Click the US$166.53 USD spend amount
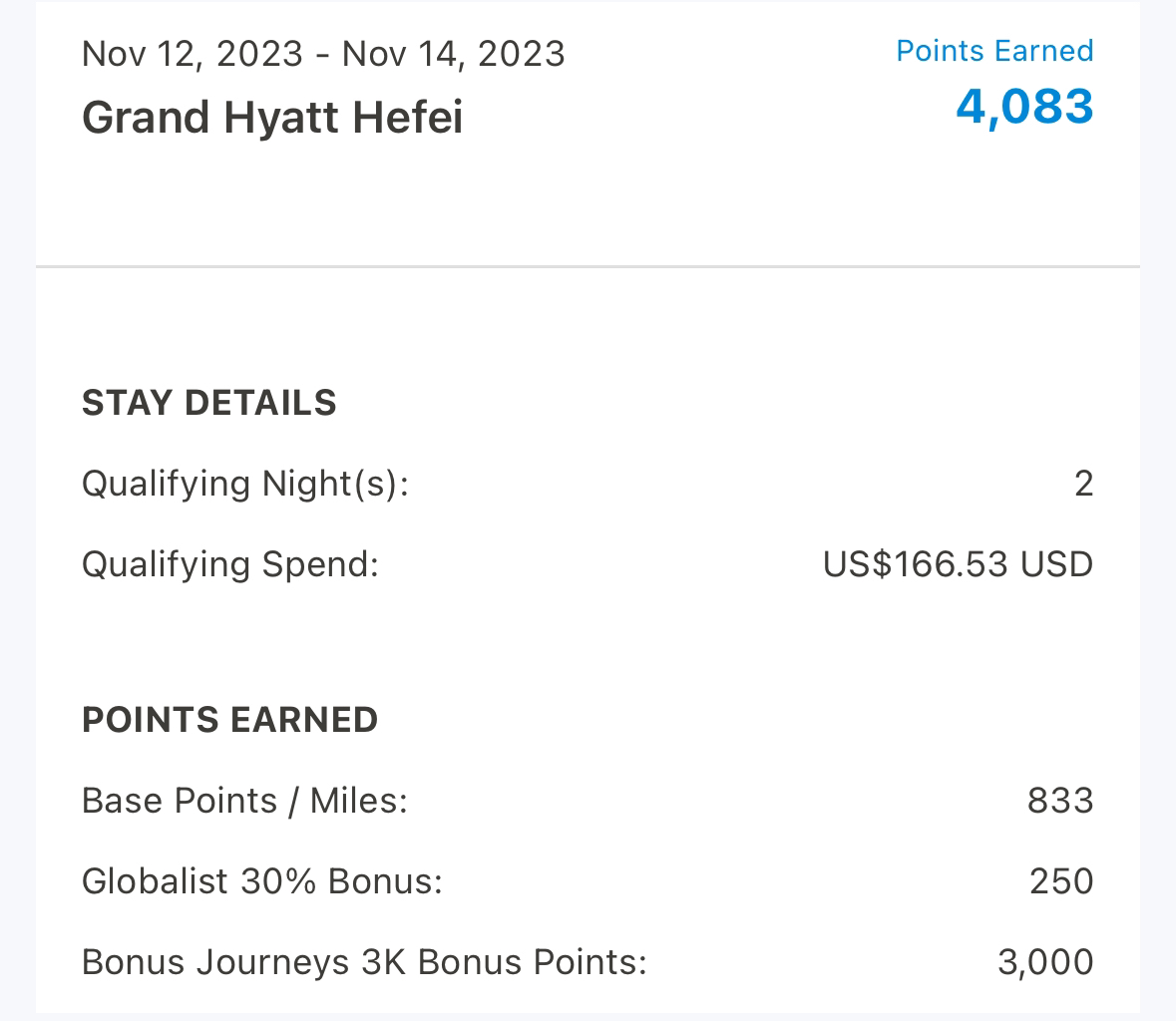The height and width of the screenshot is (1021, 1176). click(958, 564)
